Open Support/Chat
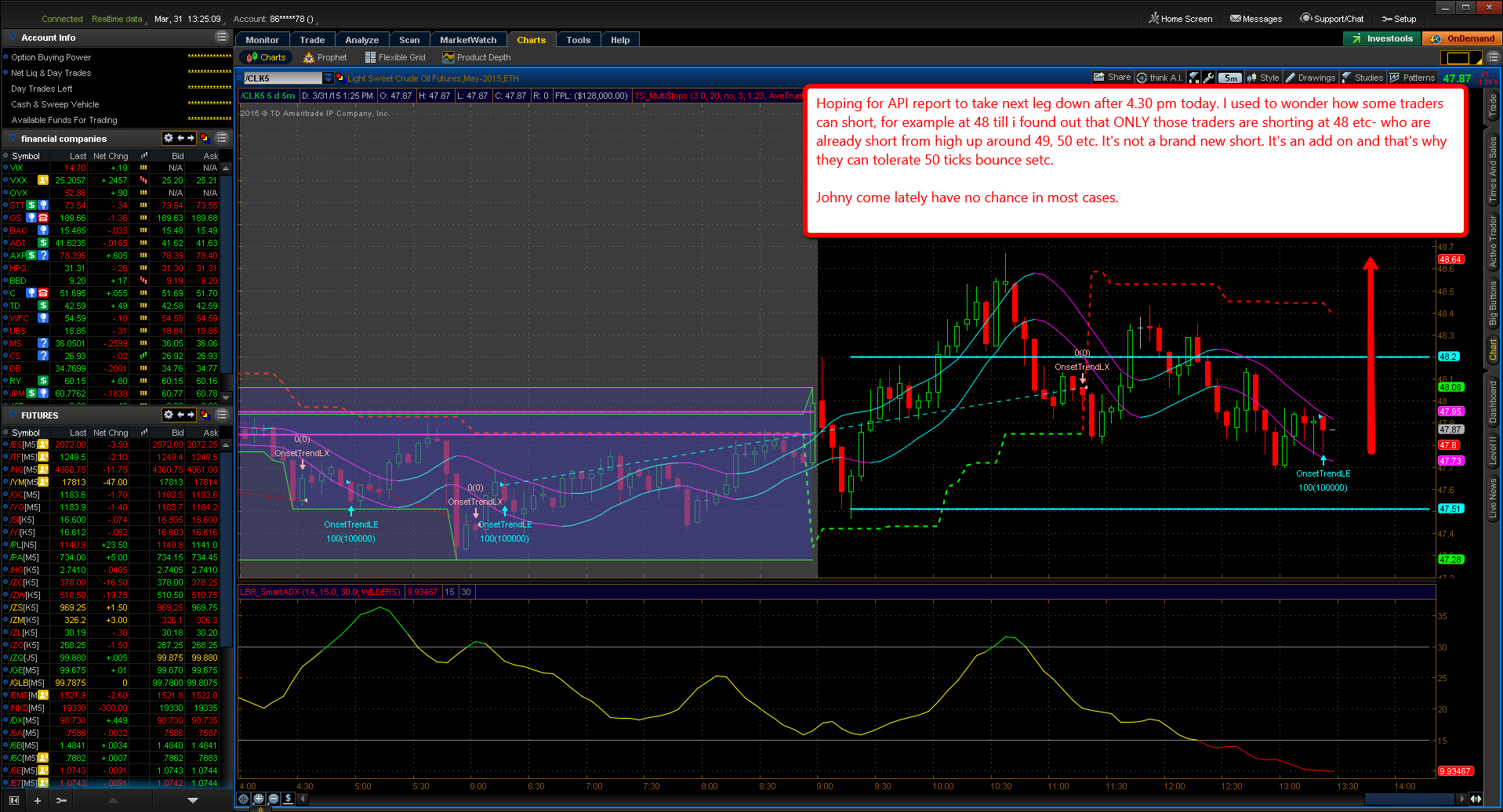This screenshot has width=1503, height=812. click(x=1332, y=19)
